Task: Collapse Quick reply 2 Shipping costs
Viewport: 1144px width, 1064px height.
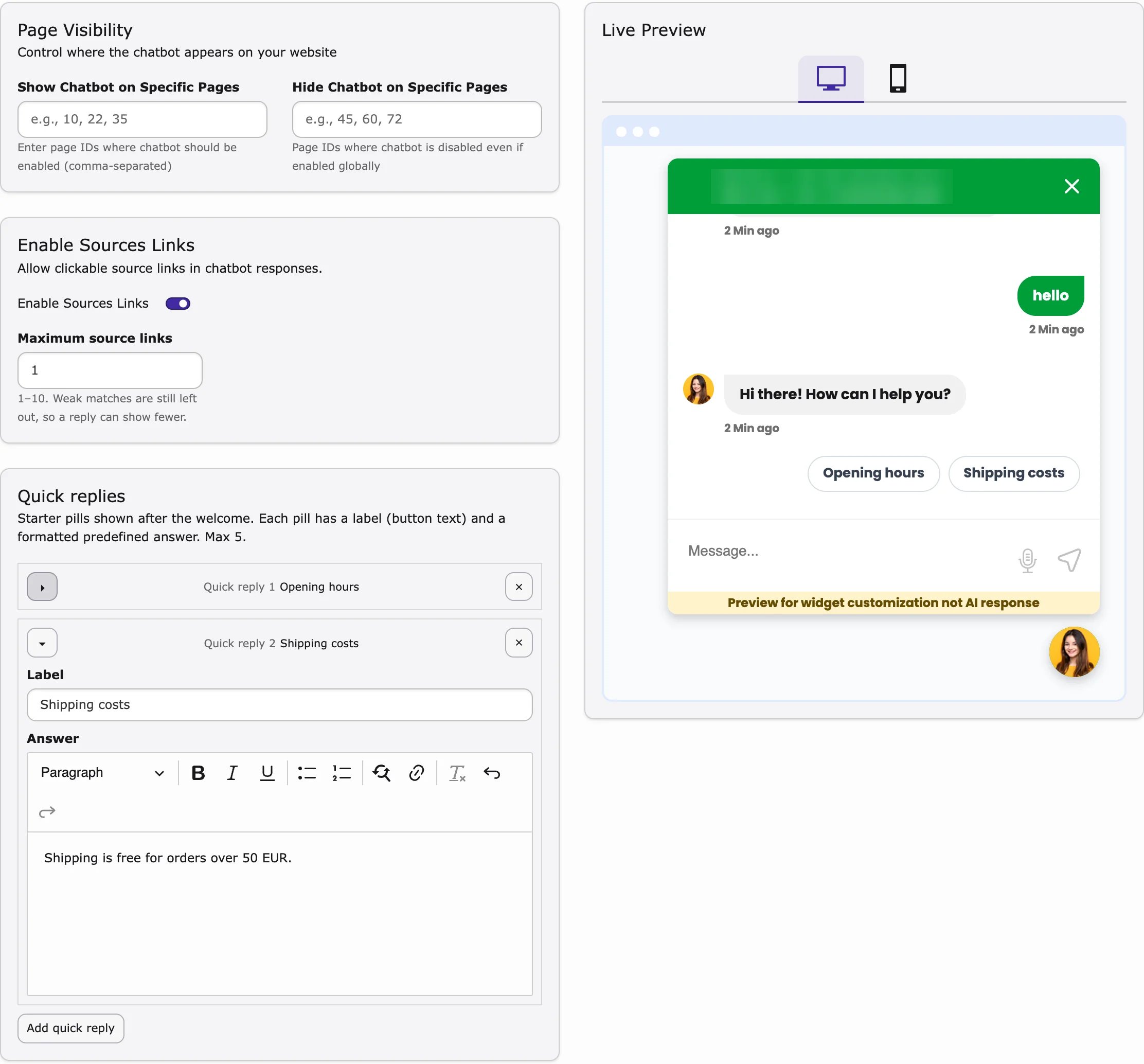Action: tap(42, 643)
